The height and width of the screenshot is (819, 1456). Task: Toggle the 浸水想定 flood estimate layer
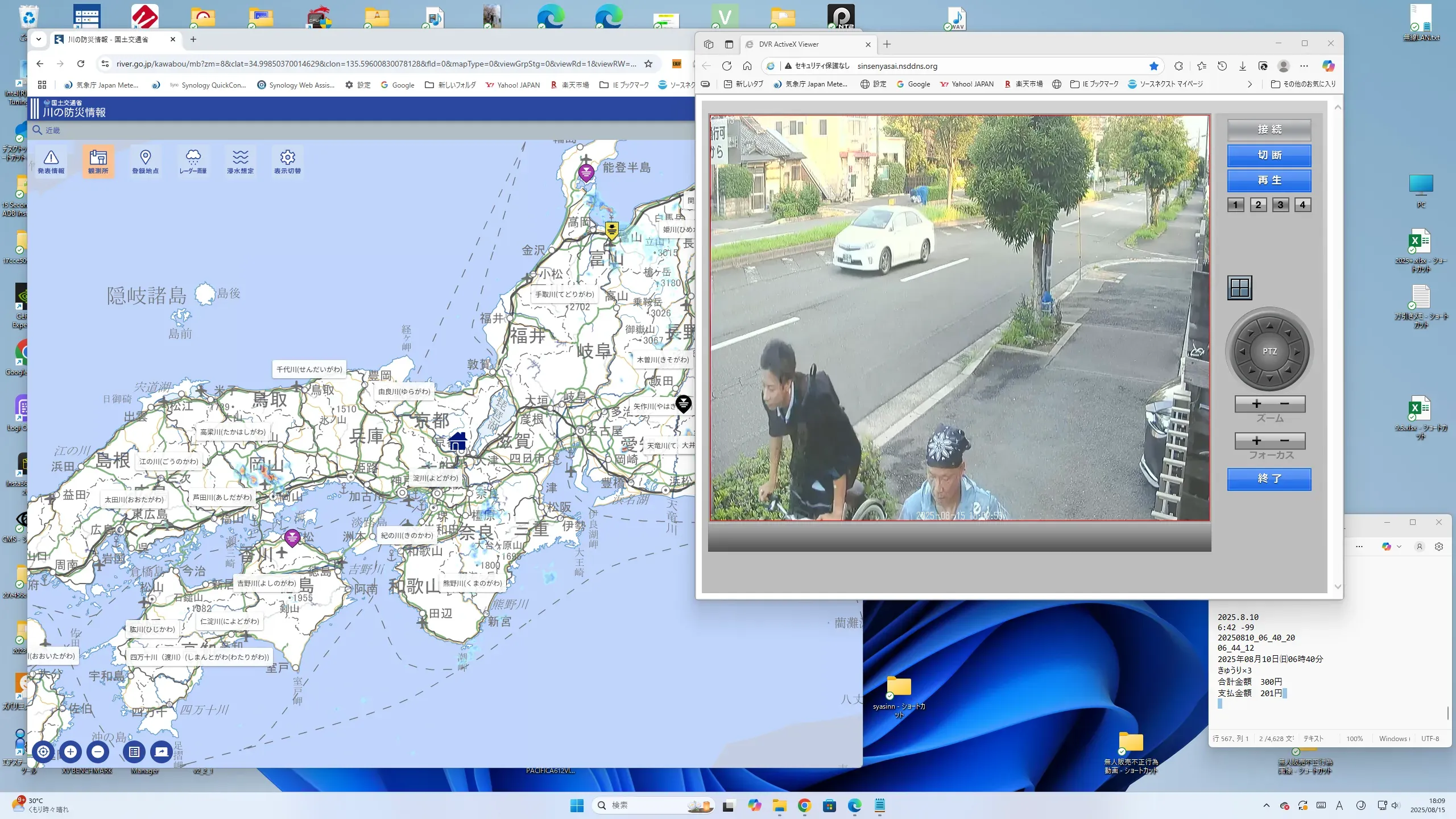(x=240, y=162)
